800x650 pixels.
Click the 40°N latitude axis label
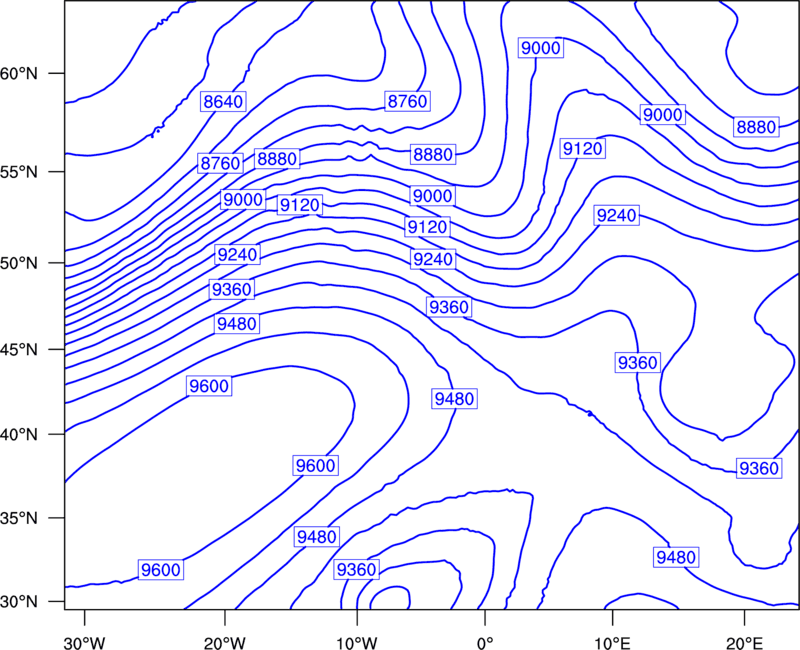pyautogui.click(x=19, y=435)
